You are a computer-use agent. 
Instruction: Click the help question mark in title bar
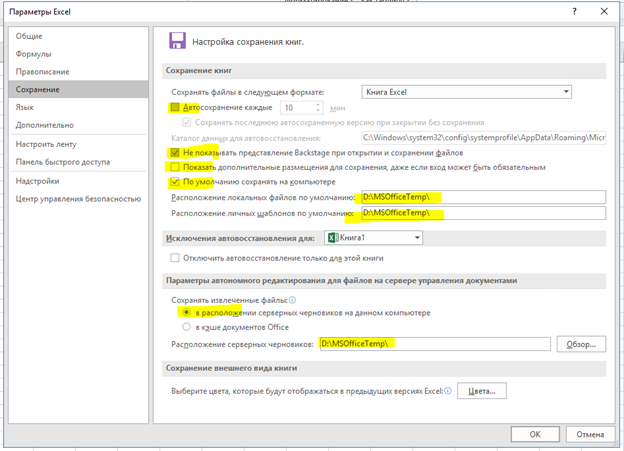click(574, 12)
